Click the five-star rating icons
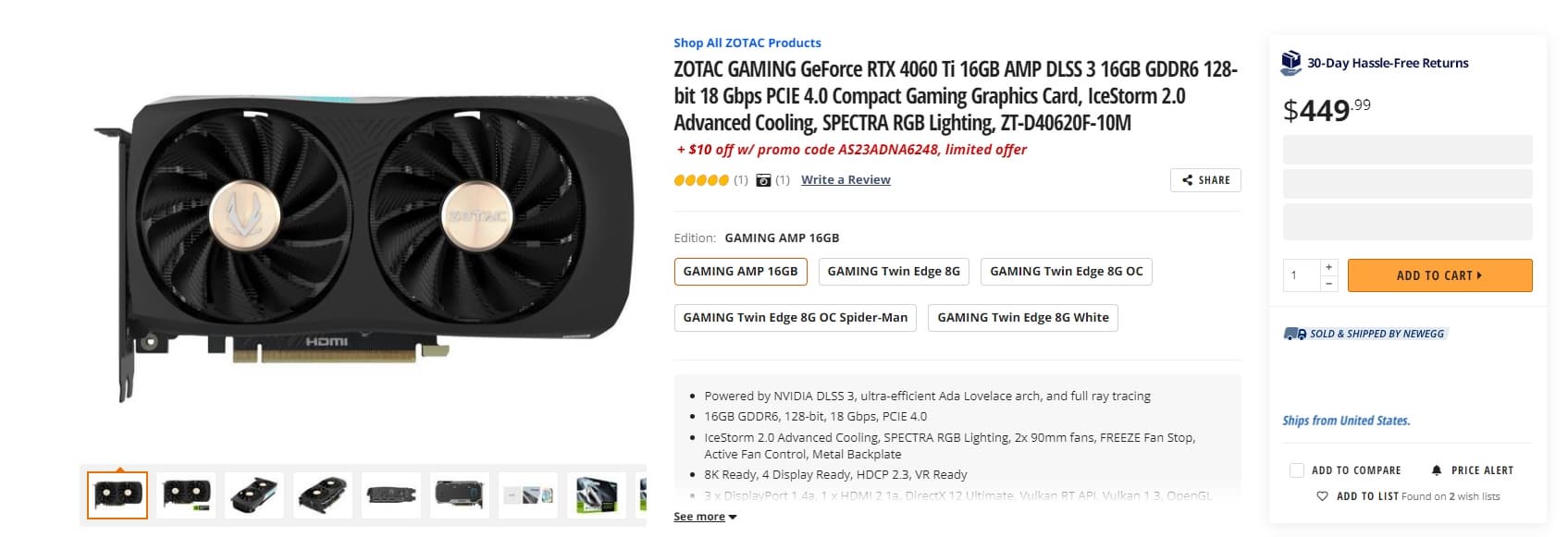 coord(701,180)
